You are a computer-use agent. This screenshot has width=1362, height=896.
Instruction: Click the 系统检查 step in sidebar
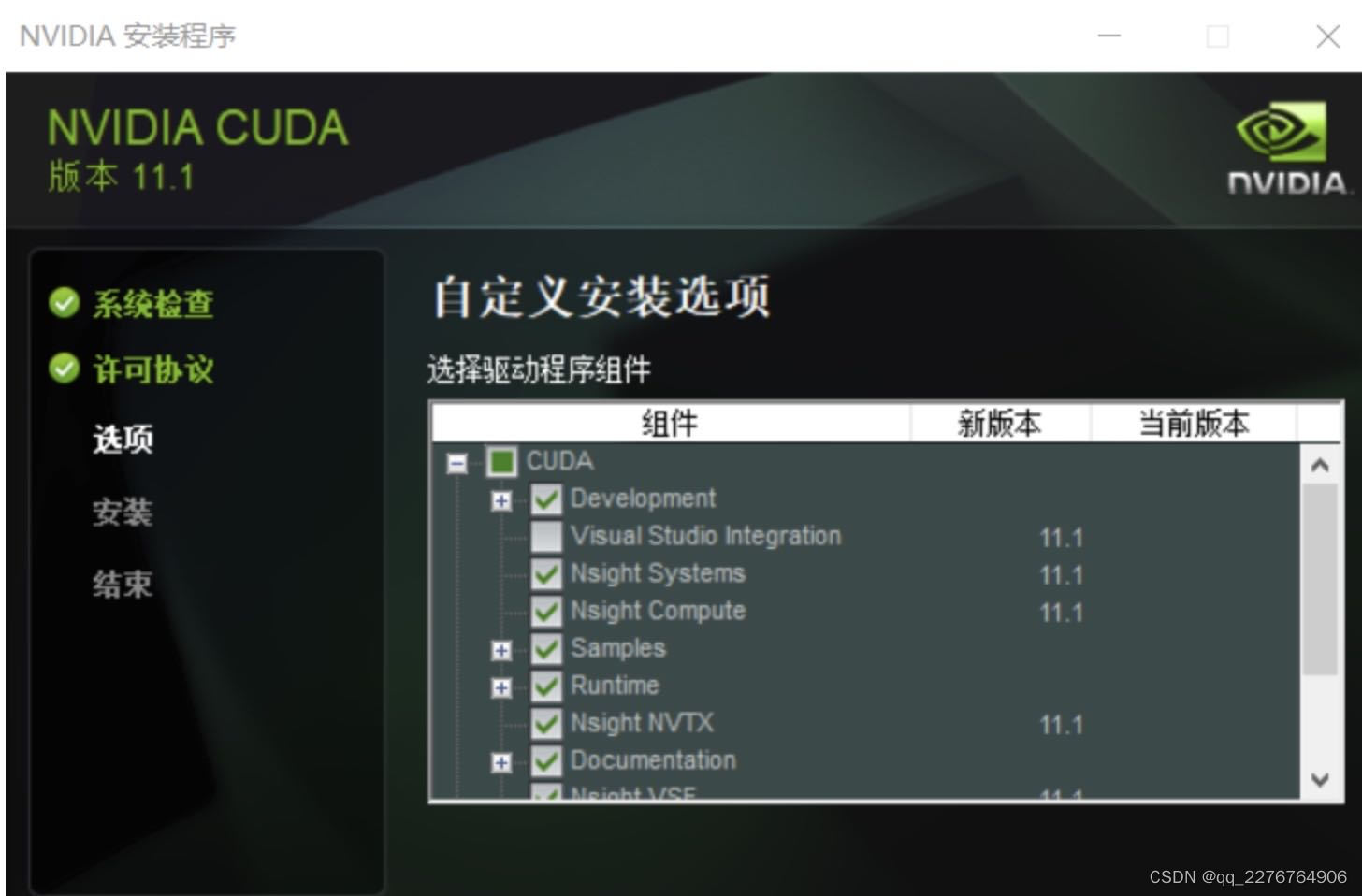(153, 304)
